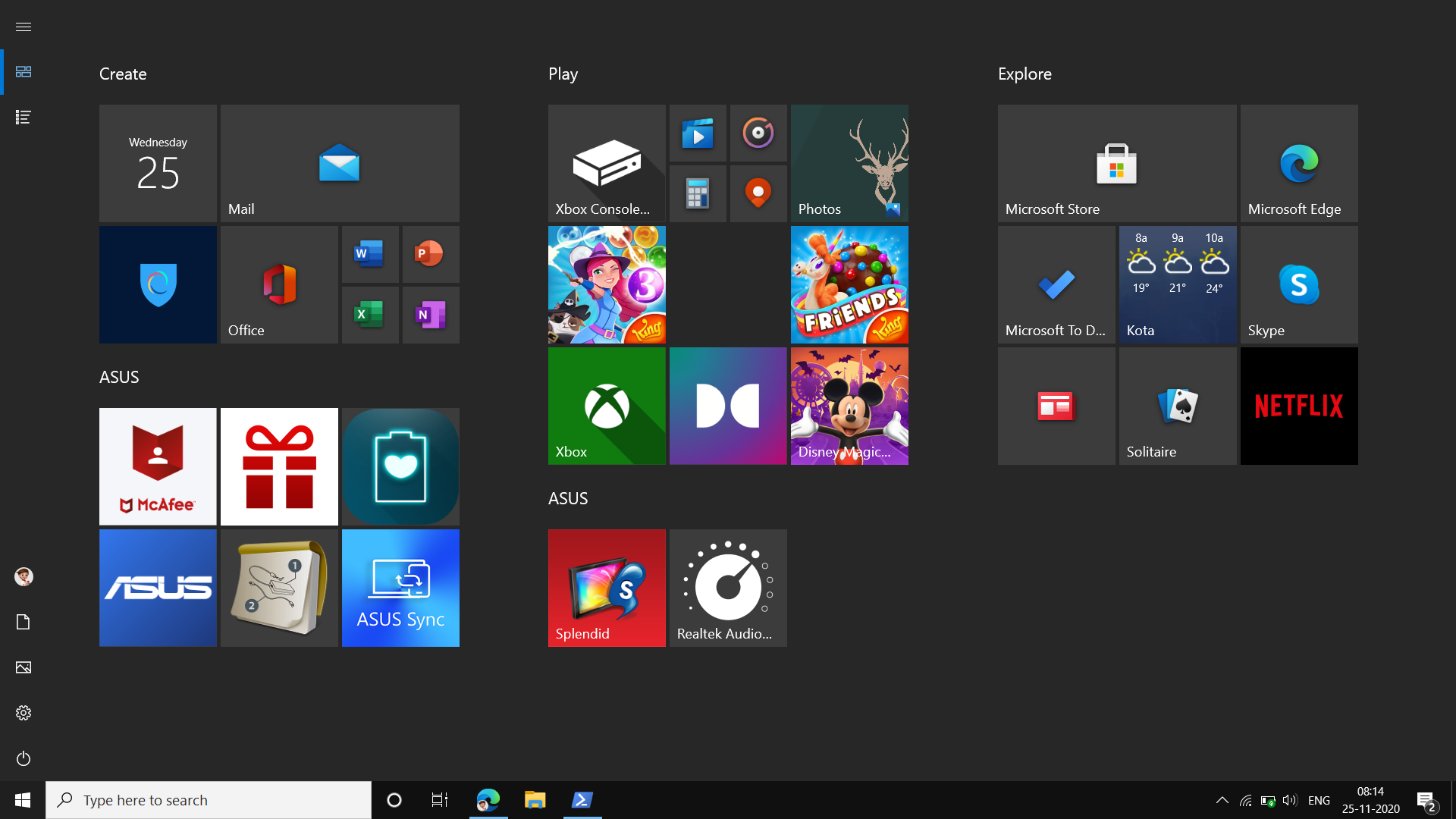Open the McAfee tile

(x=158, y=466)
